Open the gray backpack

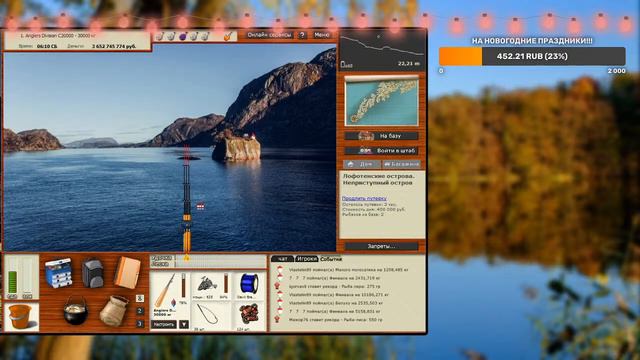93,273
